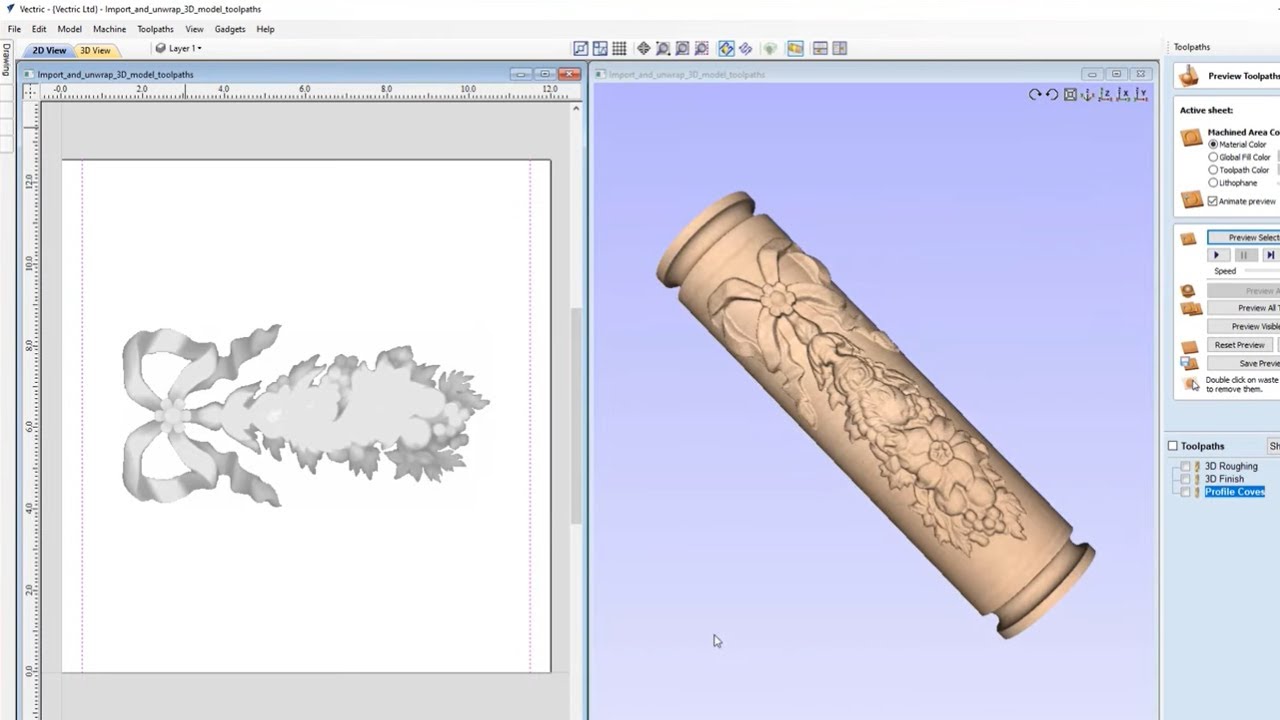Viewport: 1280px width, 720px height.
Task: Adjust the preview Speed slider
Action: click(1262, 271)
